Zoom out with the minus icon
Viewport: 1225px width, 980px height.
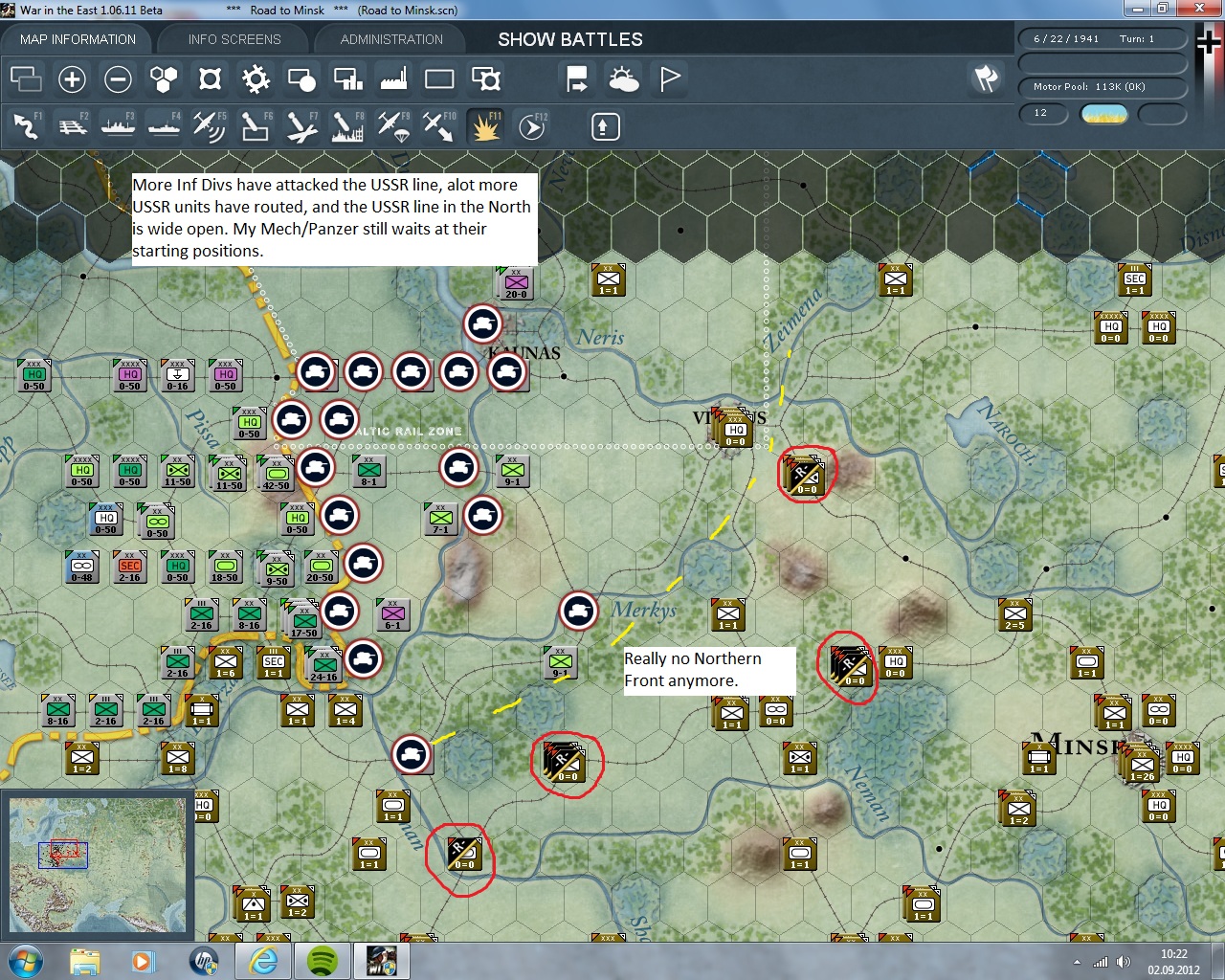click(118, 78)
